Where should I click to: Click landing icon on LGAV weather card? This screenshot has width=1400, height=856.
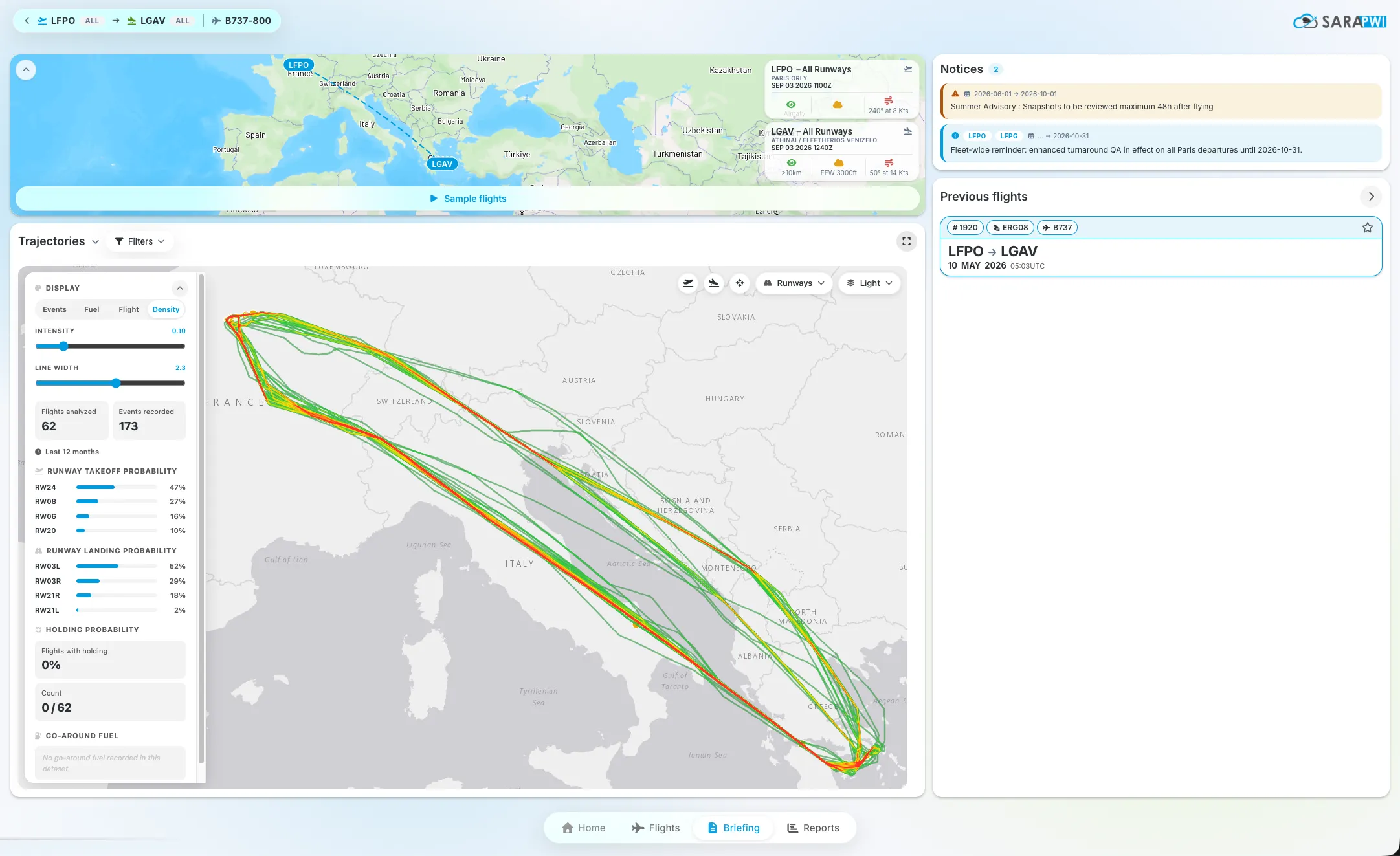907,131
